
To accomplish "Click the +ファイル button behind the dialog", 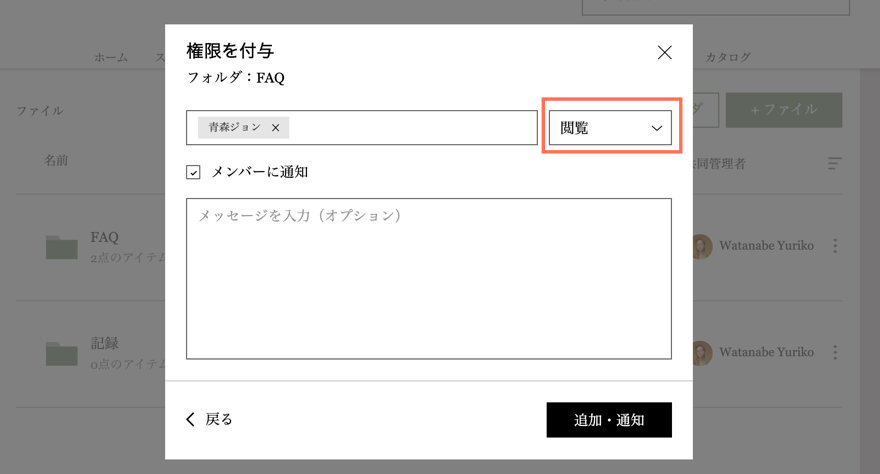I will click(x=783, y=110).
